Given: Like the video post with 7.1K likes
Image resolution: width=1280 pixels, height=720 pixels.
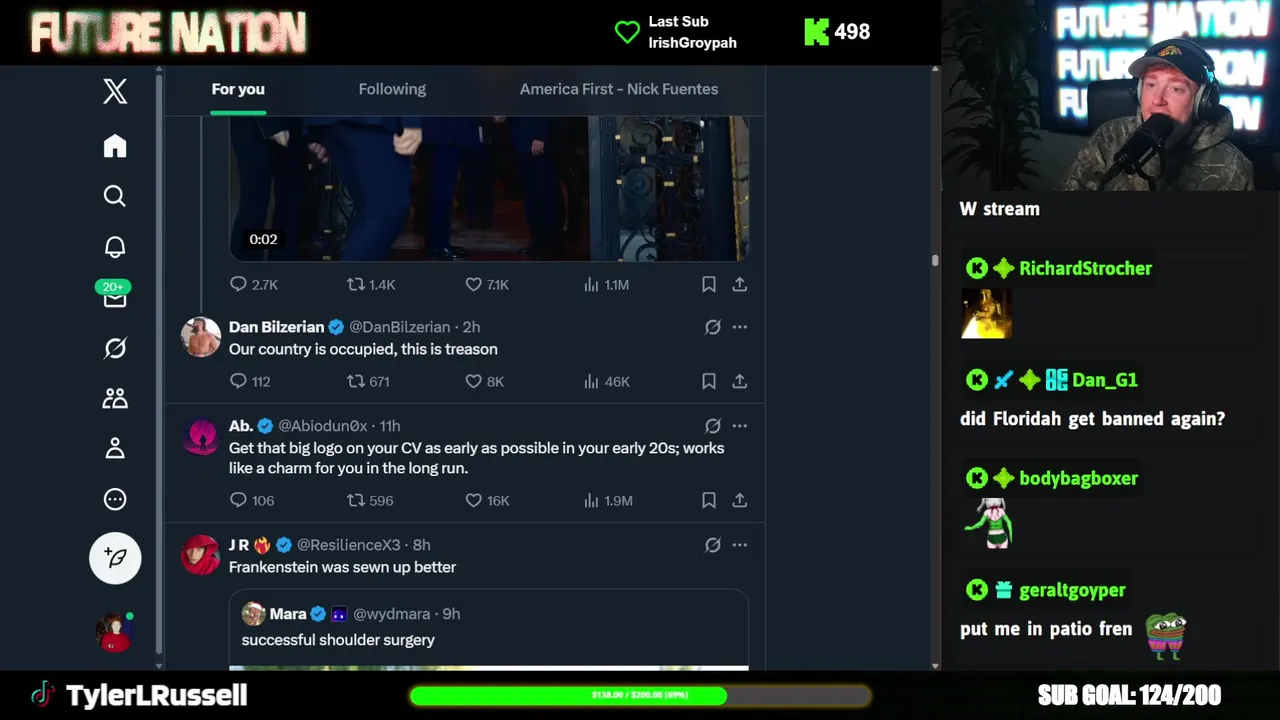Looking at the screenshot, I should click(x=487, y=285).
